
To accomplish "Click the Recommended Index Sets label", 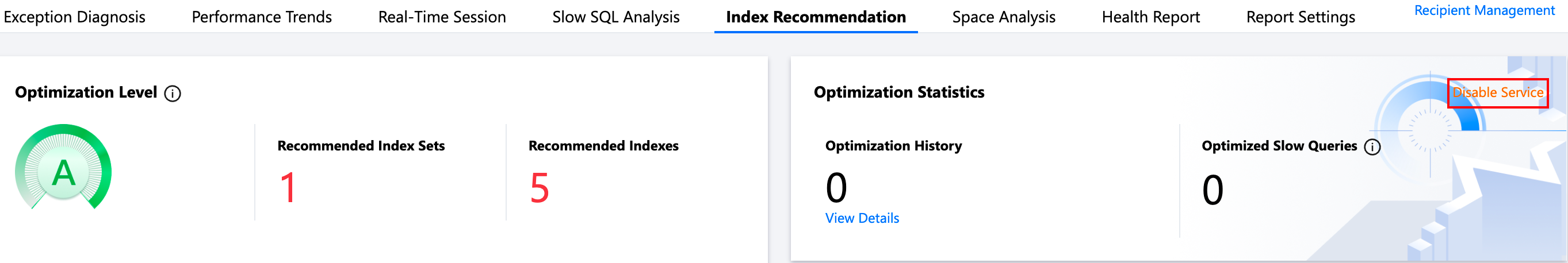I will (361, 146).
